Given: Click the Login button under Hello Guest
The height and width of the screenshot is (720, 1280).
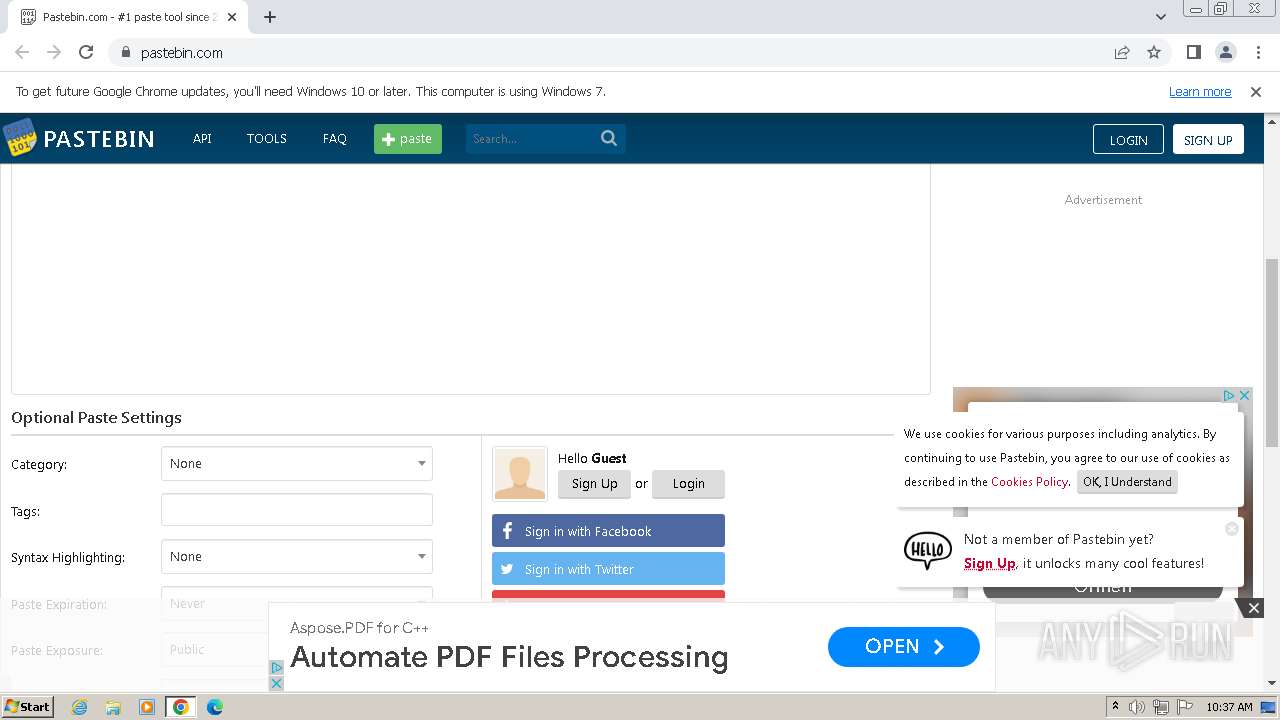Looking at the screenshot, I should pyautogui.click(x=688, y=484).
